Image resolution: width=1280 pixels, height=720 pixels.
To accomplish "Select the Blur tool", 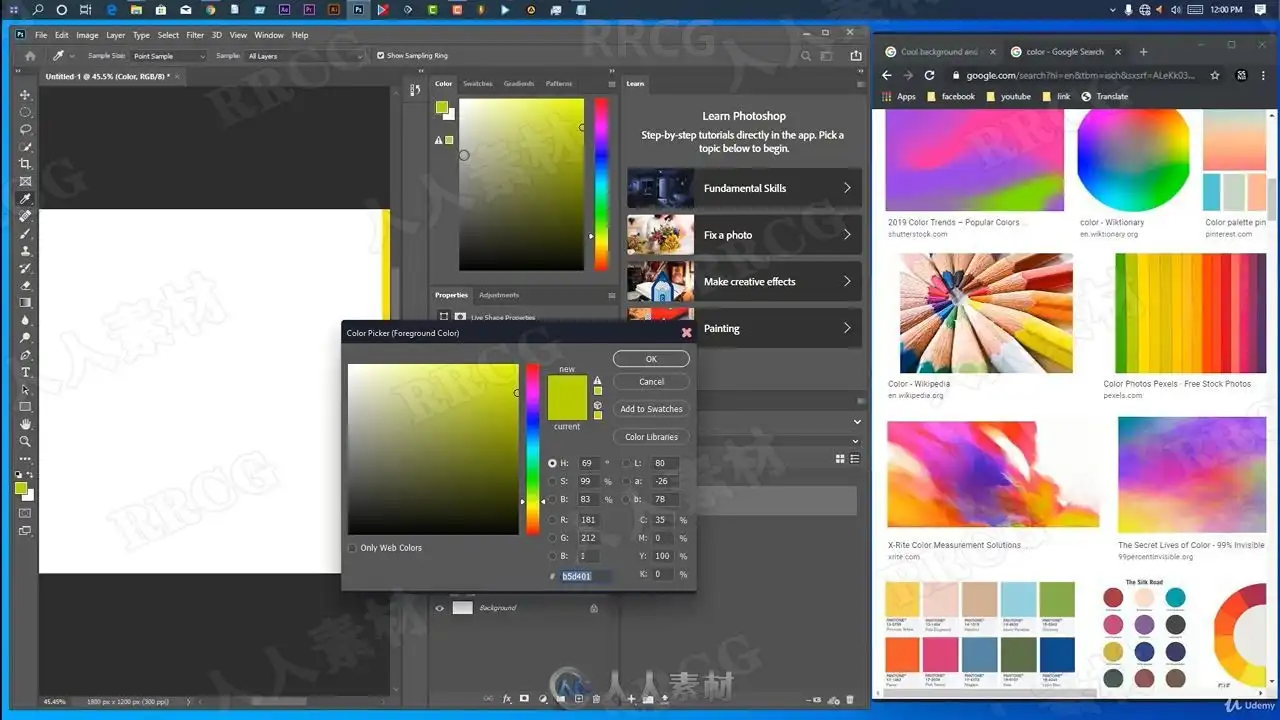I will pos(26,320).
